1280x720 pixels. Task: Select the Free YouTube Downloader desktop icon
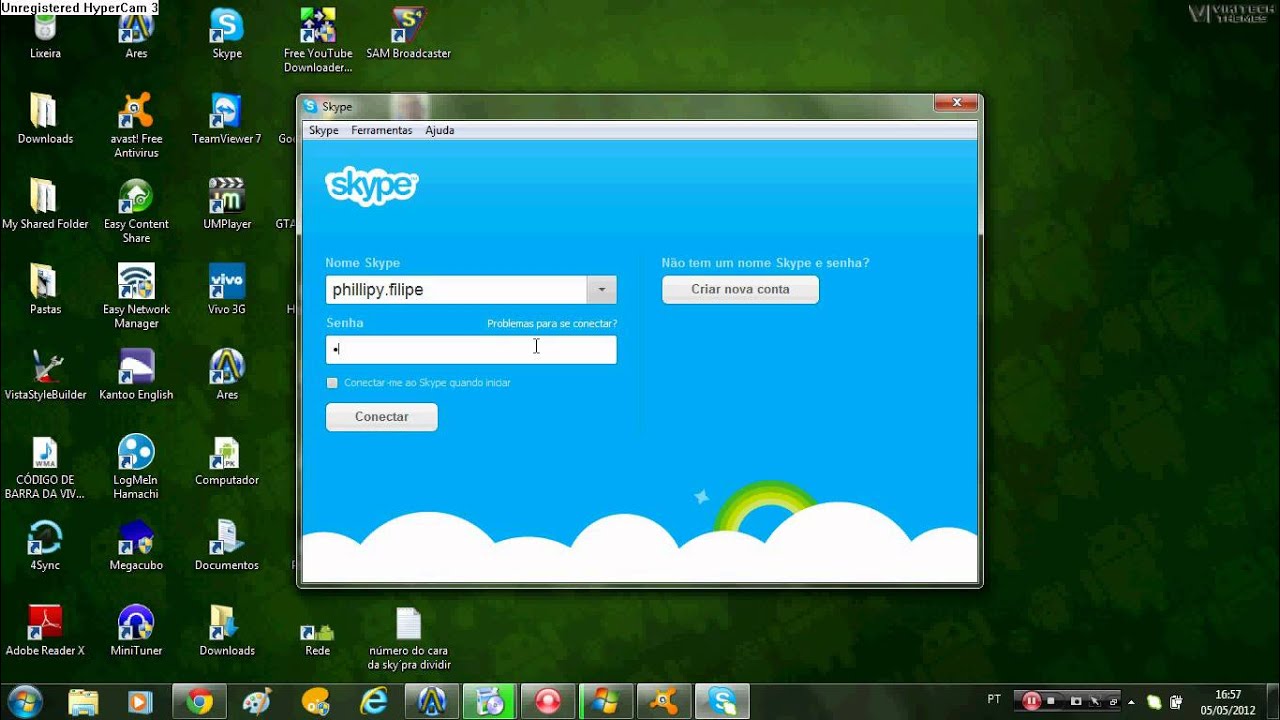(x=318, y=40)
